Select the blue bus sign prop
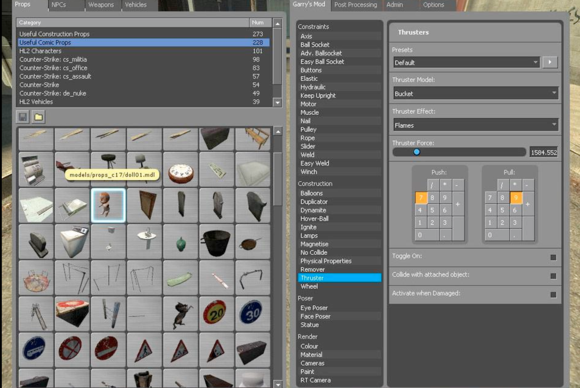The height and width of the screenshot is (388, 580). point(36,350)
